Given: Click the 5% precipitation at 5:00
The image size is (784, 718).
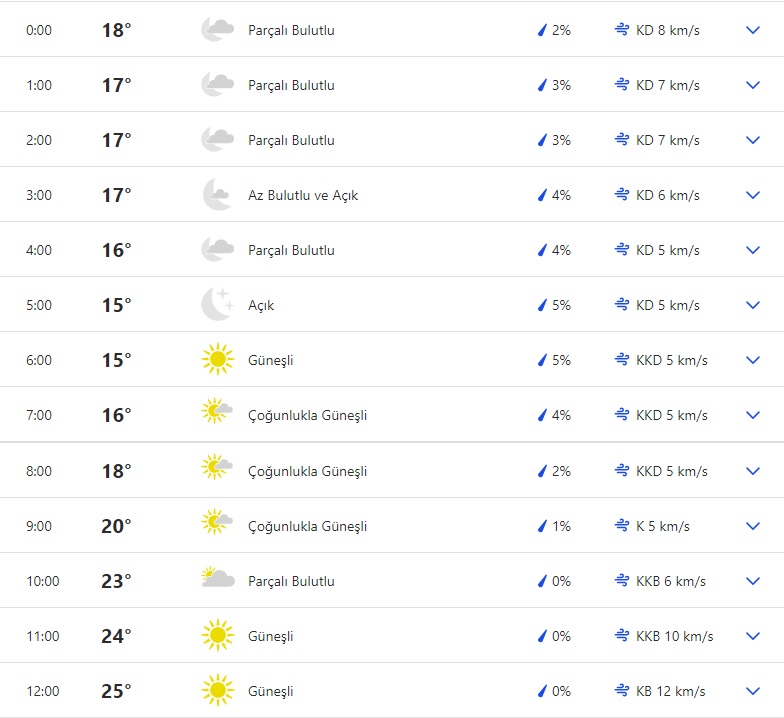Looking at the screenshot, I should pos(560,305).
